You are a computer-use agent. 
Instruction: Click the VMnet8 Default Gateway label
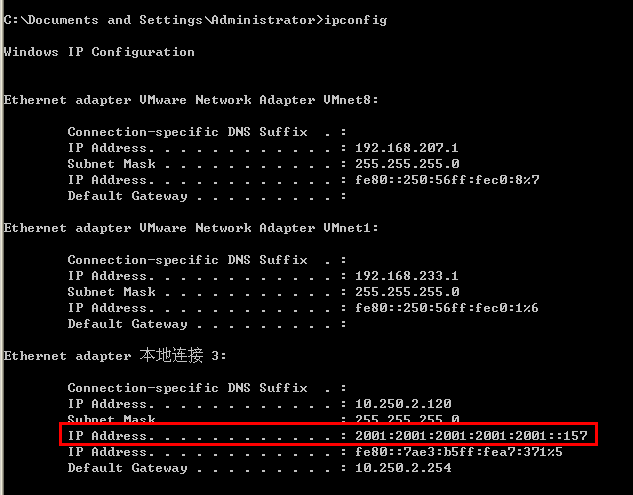[x=127, y=196]
